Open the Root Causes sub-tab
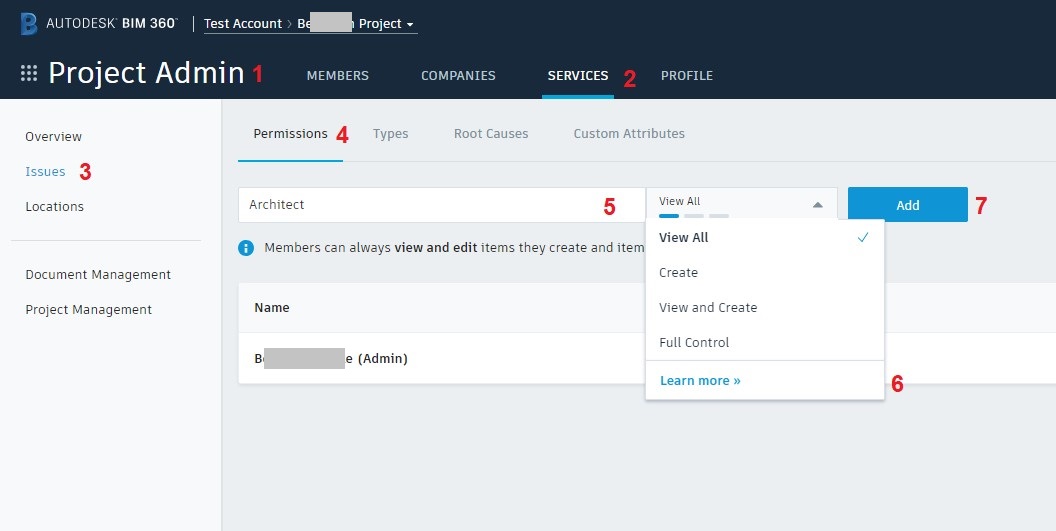1056x531 pixels. [x=491, y=133]
